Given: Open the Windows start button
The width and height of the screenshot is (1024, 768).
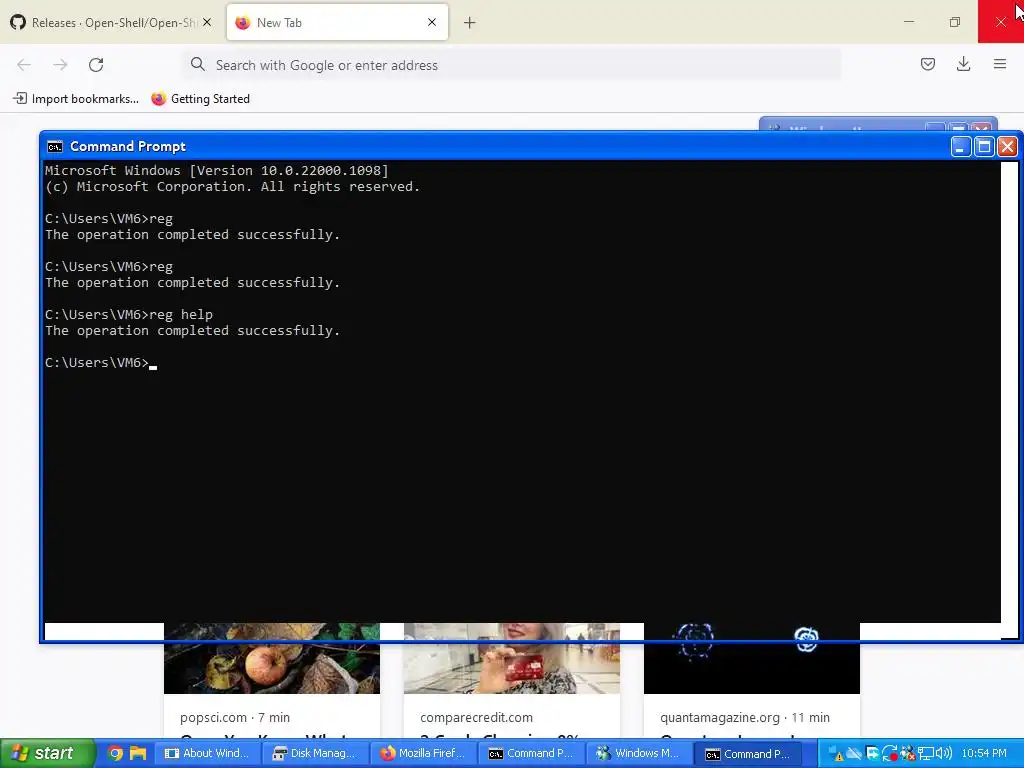Looking at the screenshot, I should (47, 753).
